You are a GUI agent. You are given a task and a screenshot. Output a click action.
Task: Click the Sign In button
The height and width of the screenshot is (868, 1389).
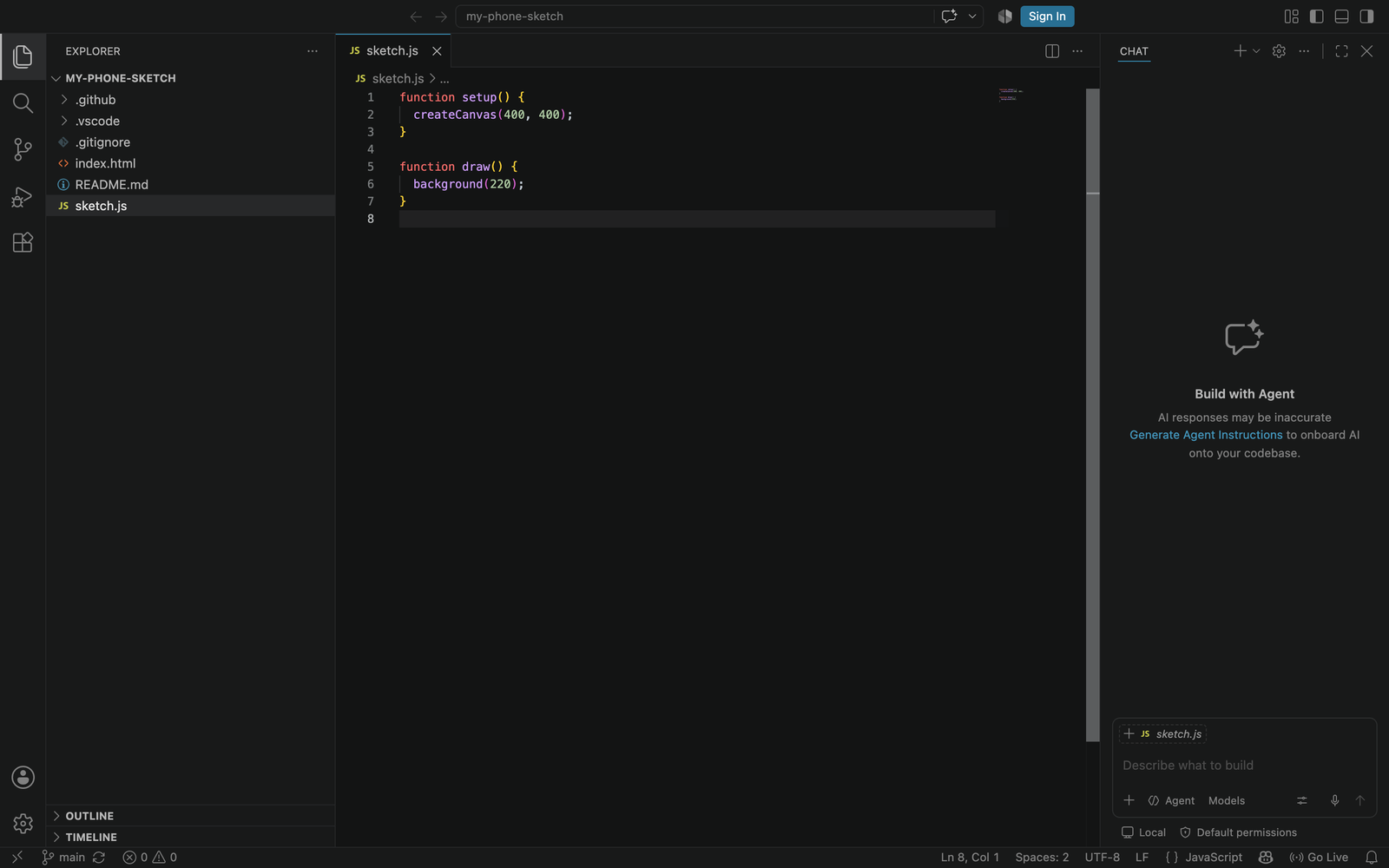pos(1047,16)
